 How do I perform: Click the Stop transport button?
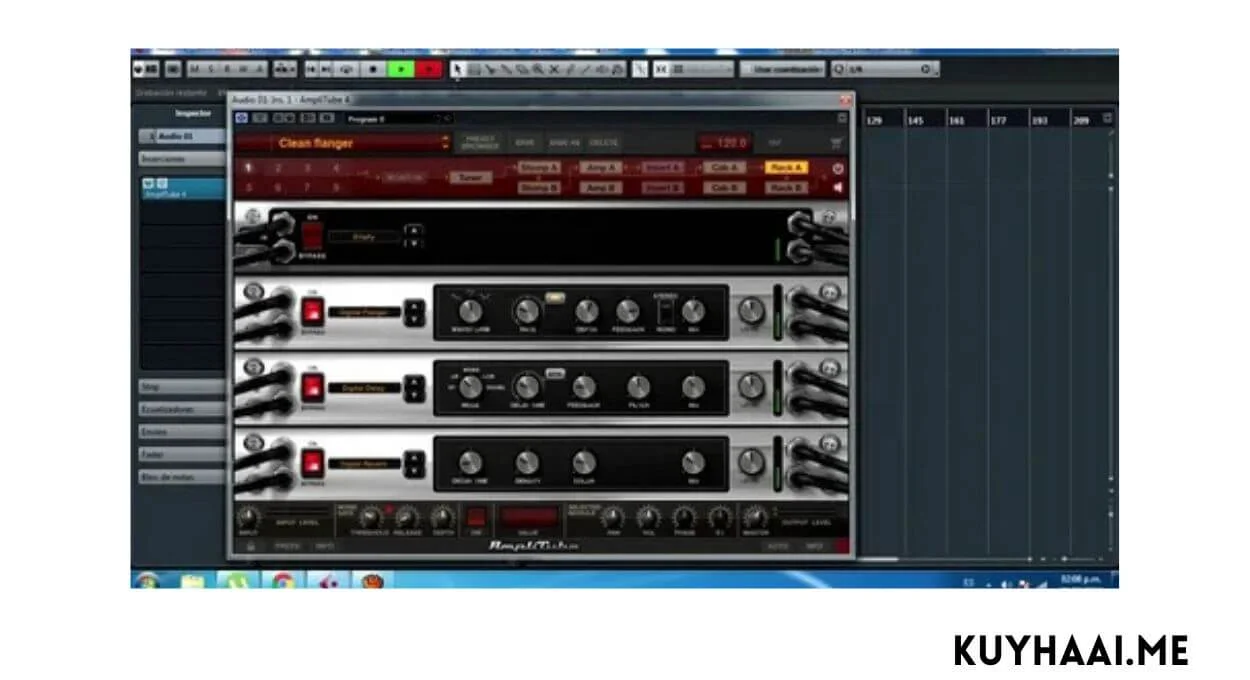[373, 69]
